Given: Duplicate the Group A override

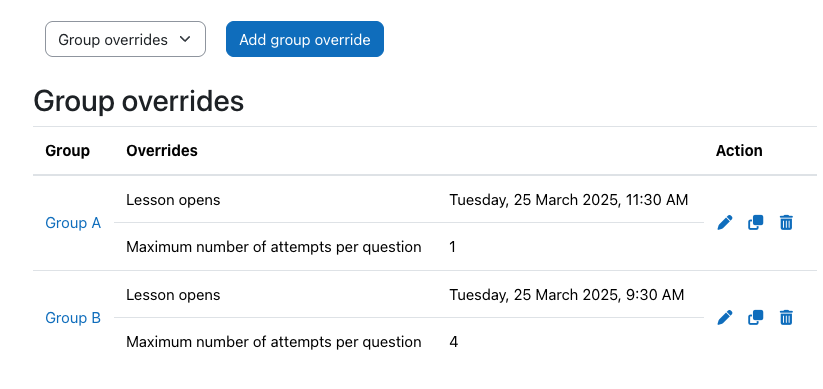Looking at the screenshot, I should point(755,223).
